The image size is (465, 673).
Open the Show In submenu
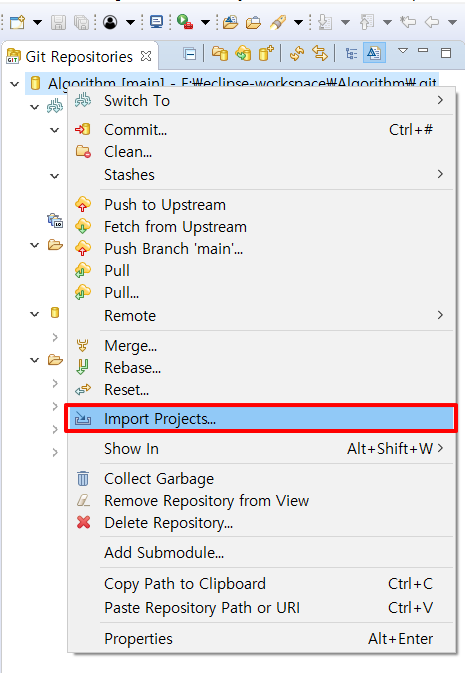tap(261, 449)
